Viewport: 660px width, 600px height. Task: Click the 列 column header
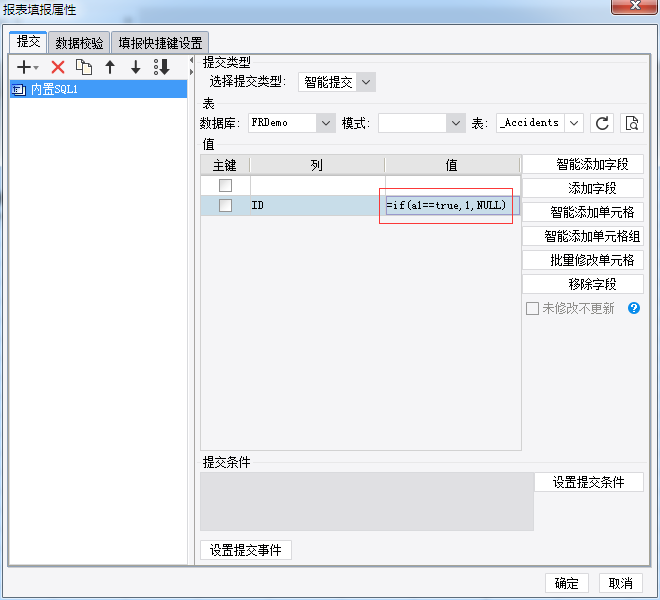pos(317,165)
